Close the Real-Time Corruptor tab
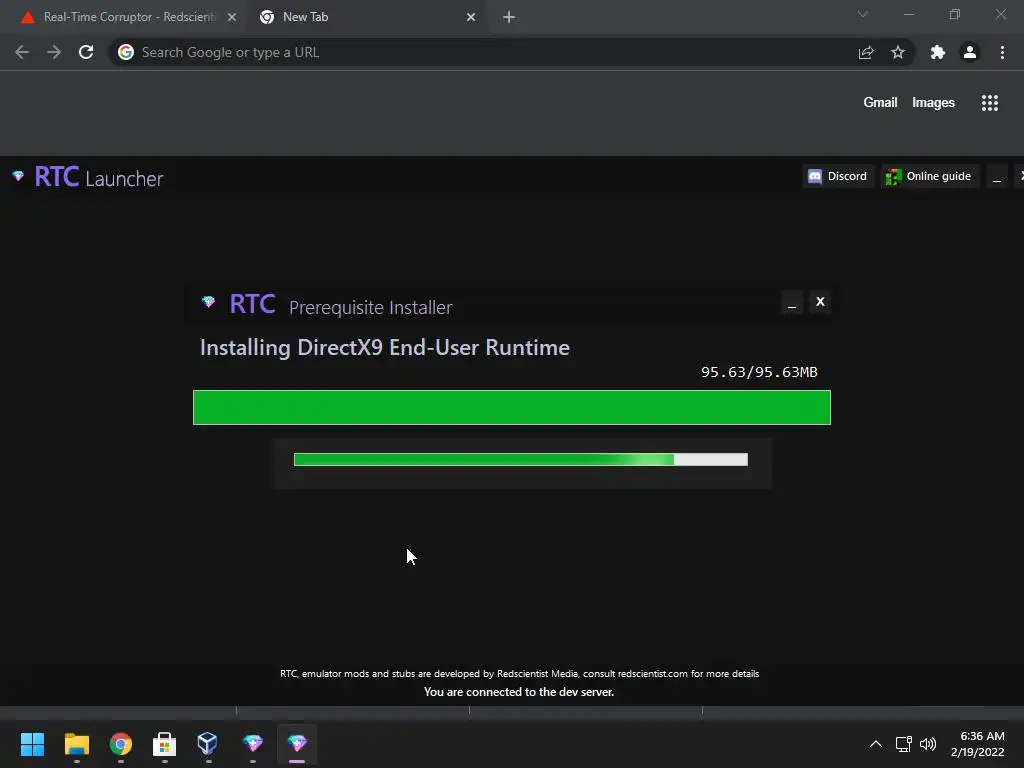The width and height of the screenshot is (1024, 768). [x=231, y=17]
